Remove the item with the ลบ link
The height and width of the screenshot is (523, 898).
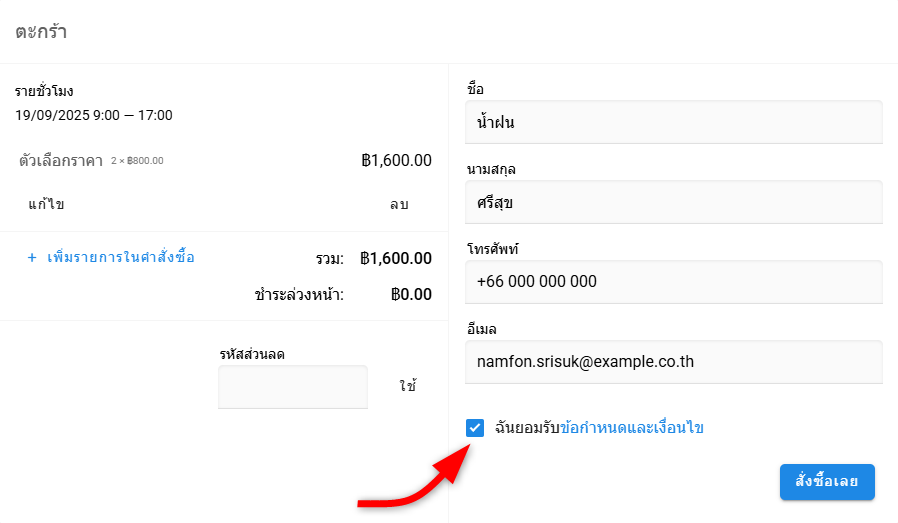pos(399,204)
